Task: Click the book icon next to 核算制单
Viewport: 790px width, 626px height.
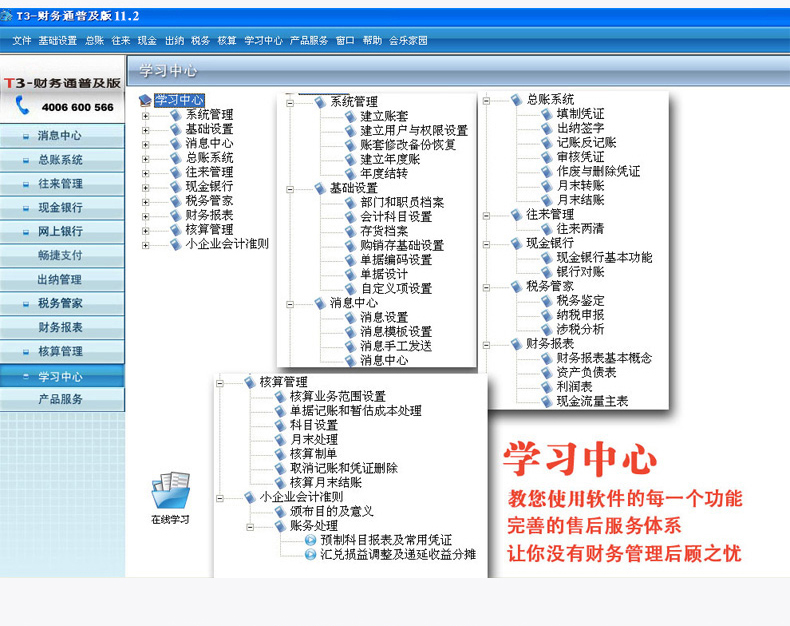Action: [x=281, y=454]
